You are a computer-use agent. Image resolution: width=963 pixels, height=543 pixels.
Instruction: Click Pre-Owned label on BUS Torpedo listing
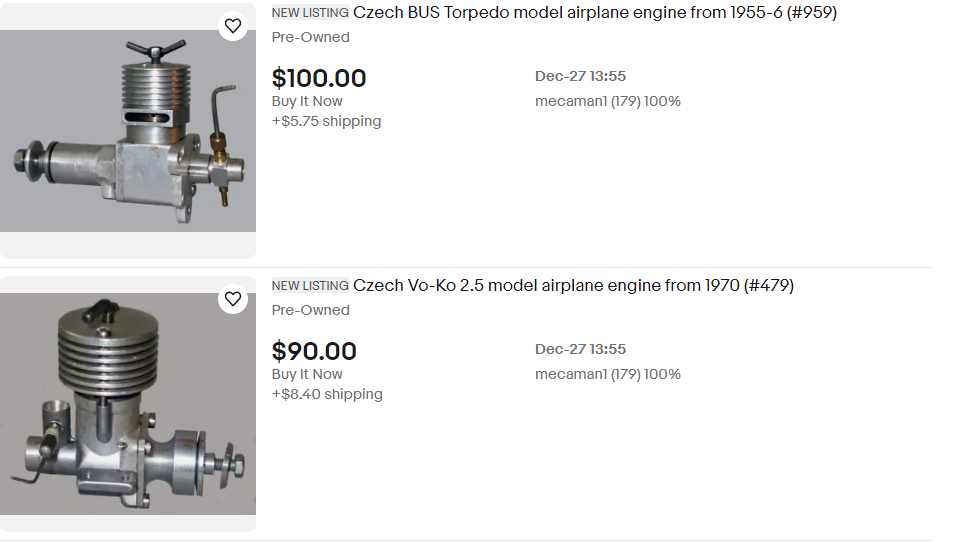coord(311,37)
